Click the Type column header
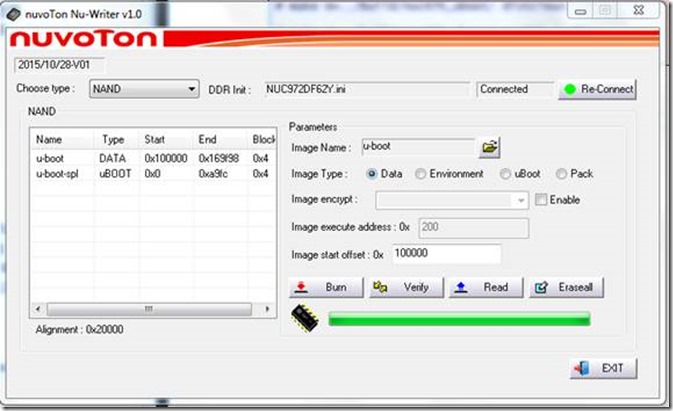The width and height of the screenshot is (673, 411). pyautogui.click(x=115, y=139)
